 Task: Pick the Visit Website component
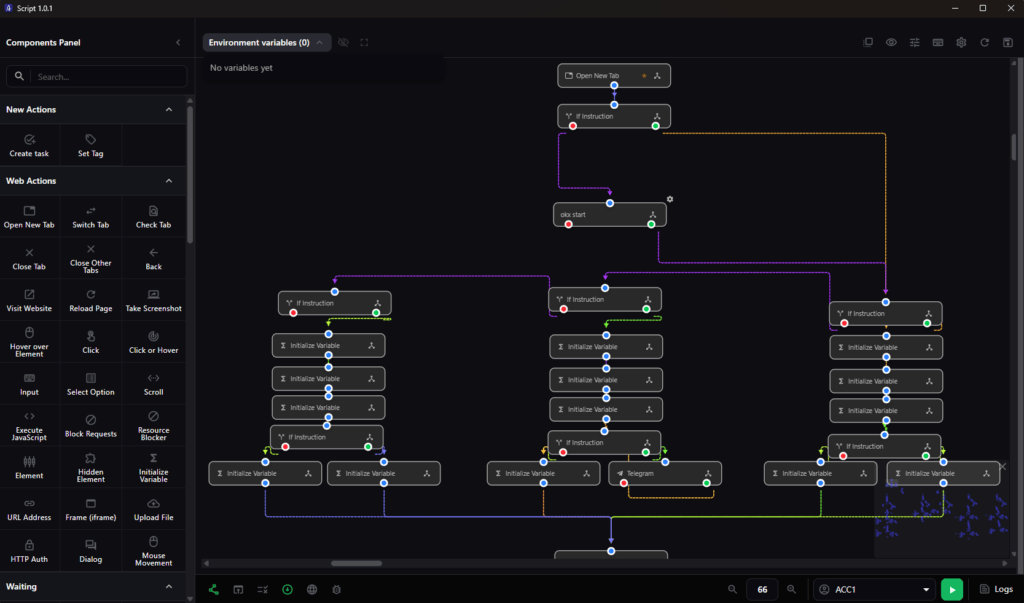(x=29, y=301)
